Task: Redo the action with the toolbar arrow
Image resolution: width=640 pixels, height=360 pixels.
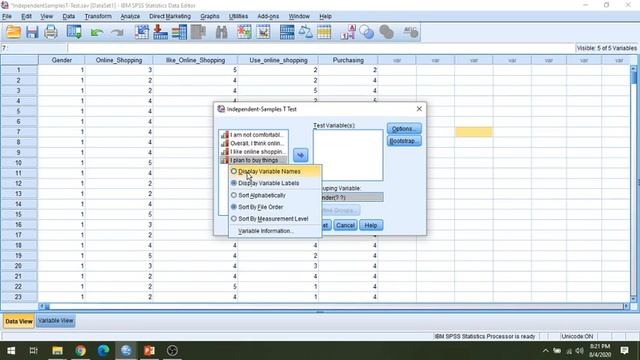Action: (117, 33)
